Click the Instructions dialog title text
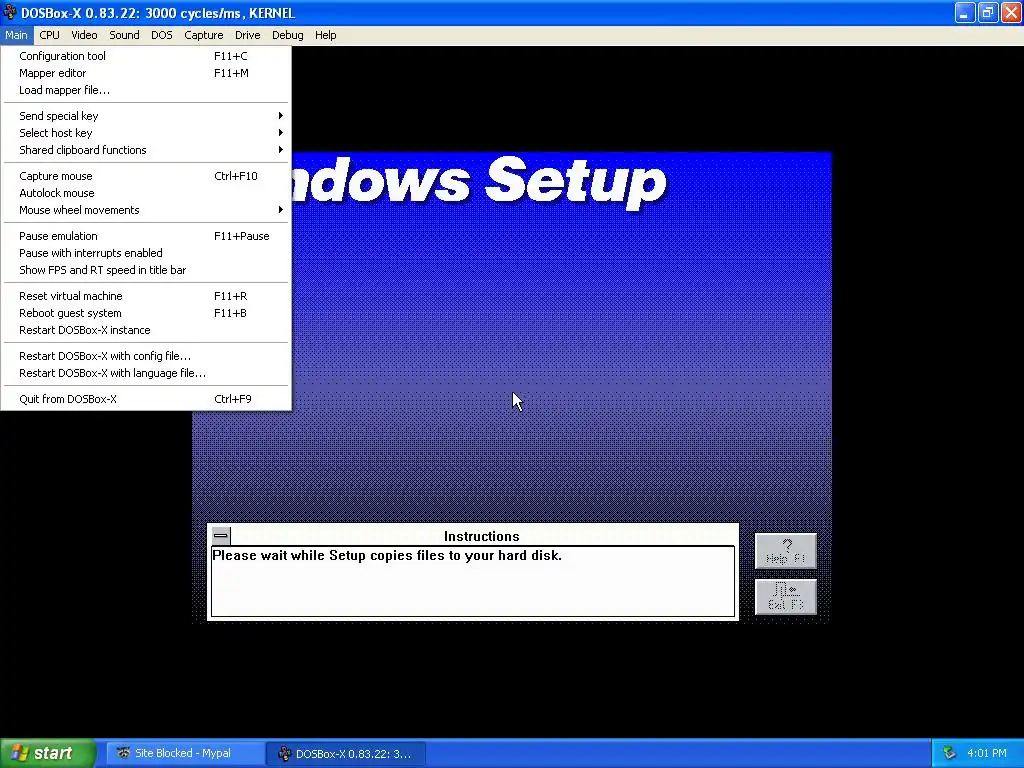Image resolution: width=1024 pixels, height=768 pixels. (482, 536)
